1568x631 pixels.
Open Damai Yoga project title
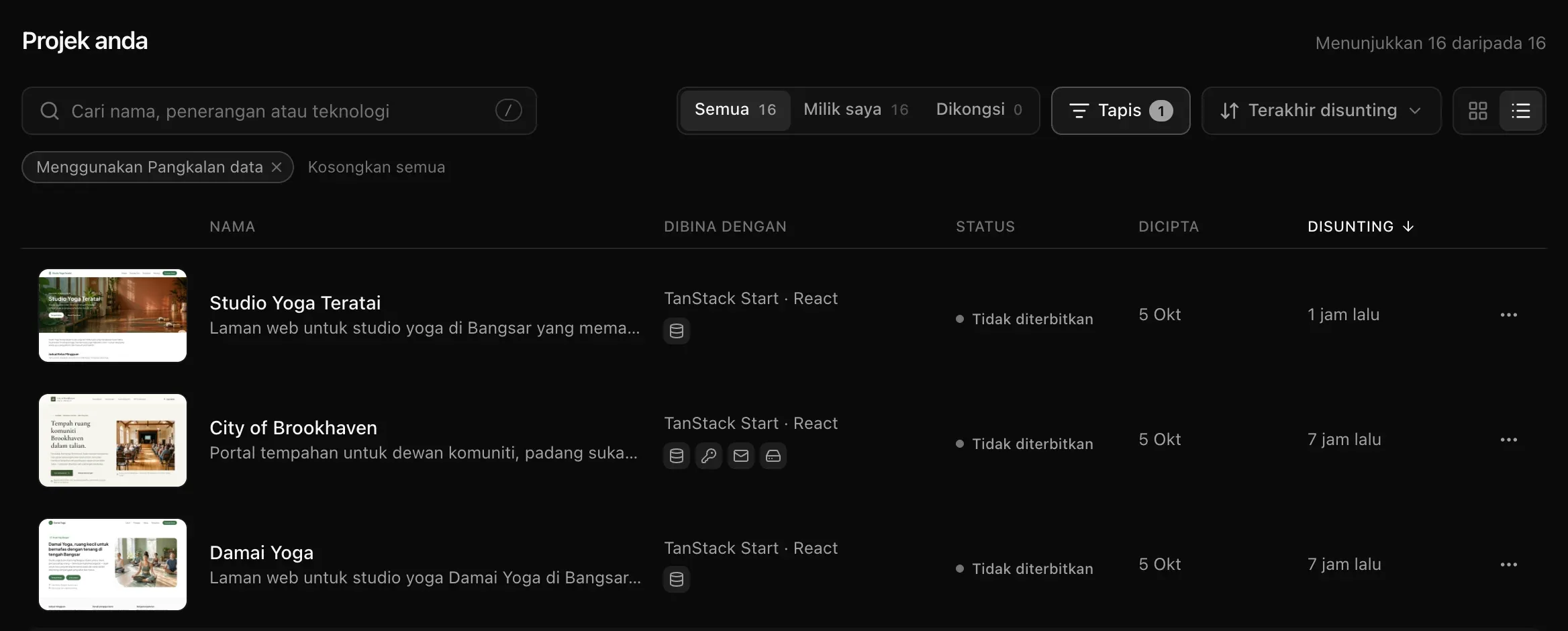click(262, 552)
